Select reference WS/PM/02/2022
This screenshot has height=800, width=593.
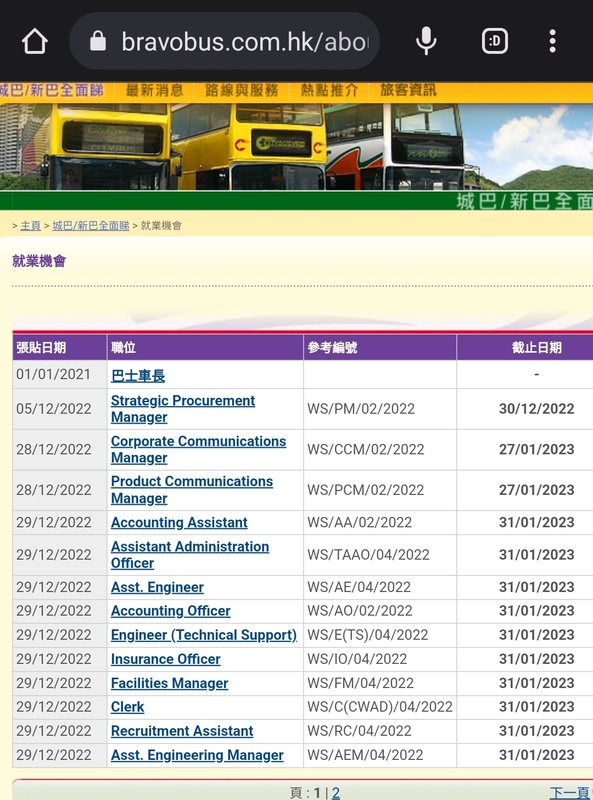pyautogui.click(x=361, y=409)
